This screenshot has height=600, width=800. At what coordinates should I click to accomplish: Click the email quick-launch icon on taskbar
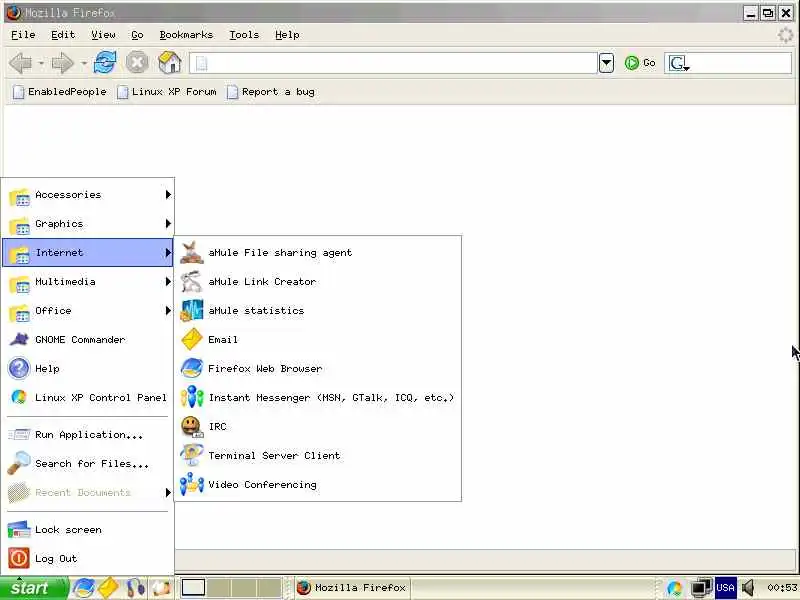109,588
